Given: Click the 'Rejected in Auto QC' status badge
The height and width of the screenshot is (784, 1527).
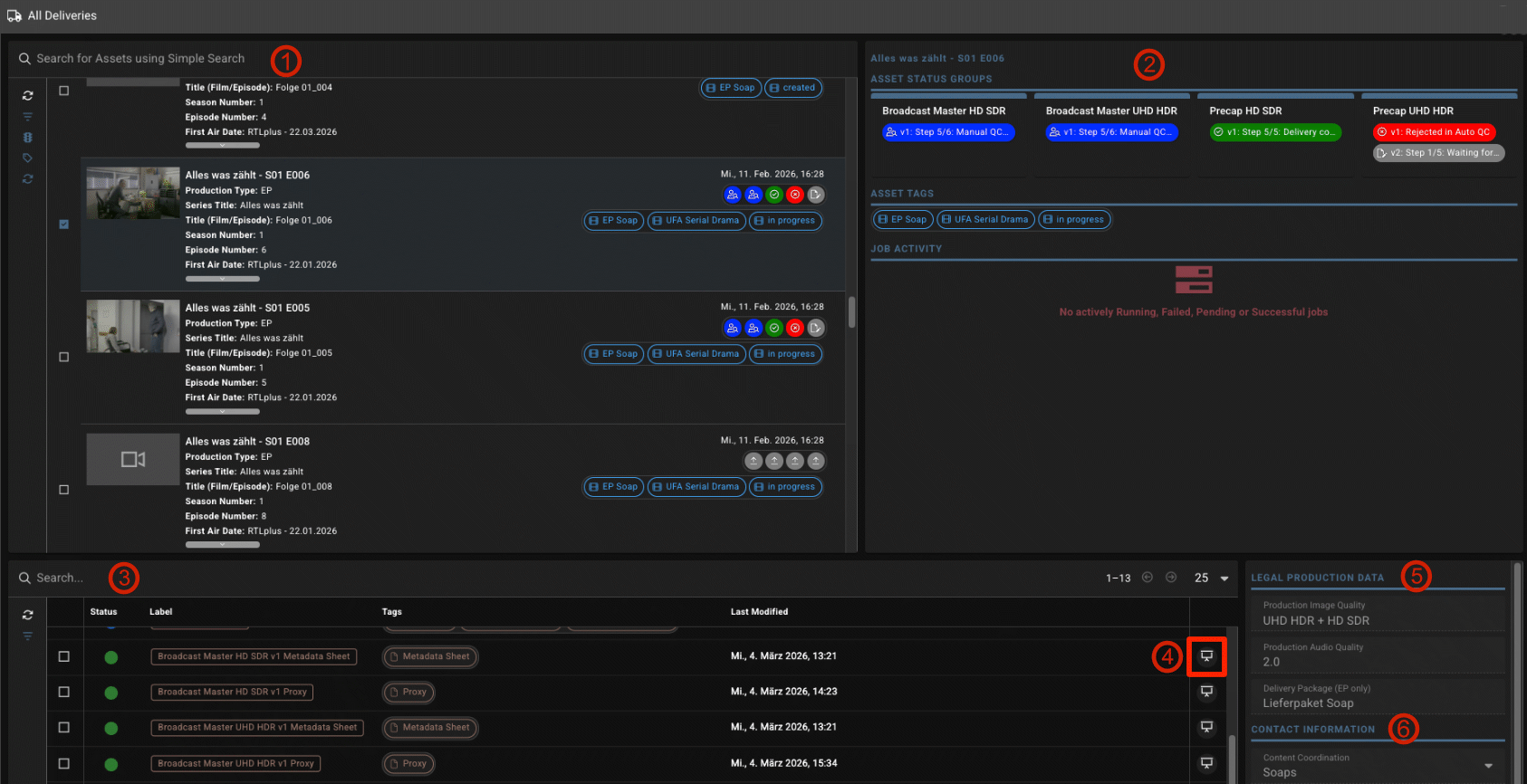Looking at the screenshot, I should click(1435, 132).
